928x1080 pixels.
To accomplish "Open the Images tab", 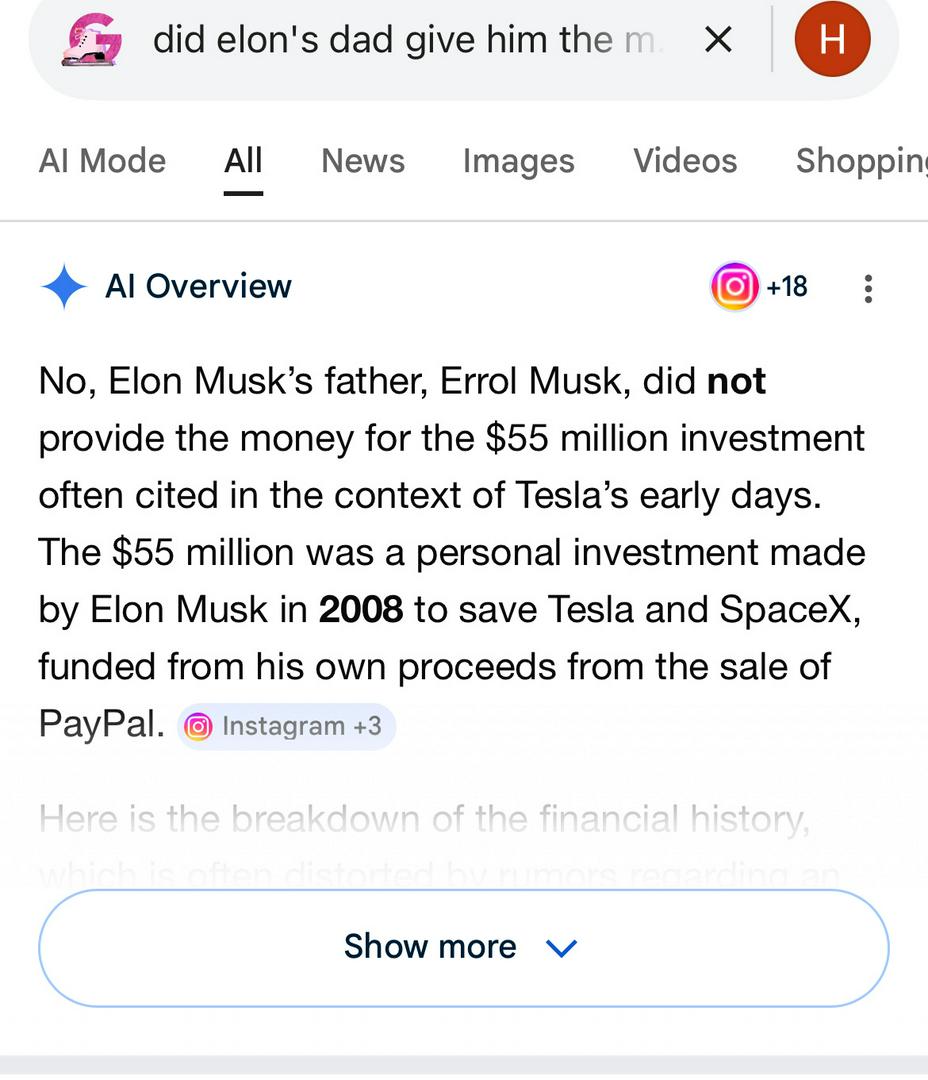I will (x=518, y=161).
